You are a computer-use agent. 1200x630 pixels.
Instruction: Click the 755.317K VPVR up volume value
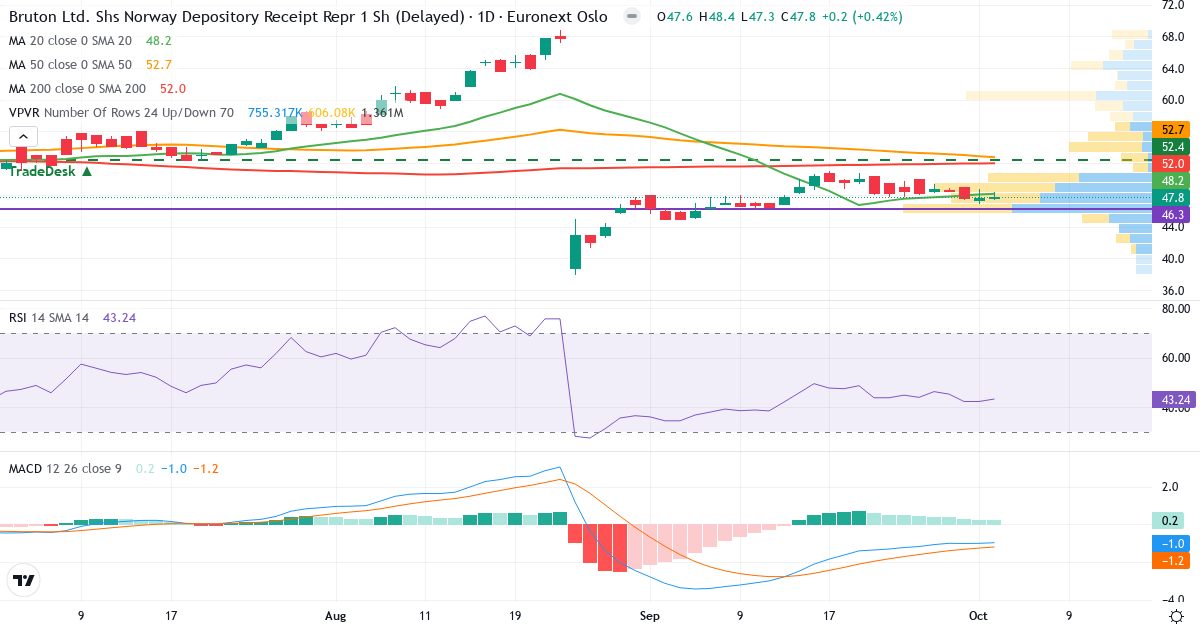pyautogui.click(x=276, y=113)
